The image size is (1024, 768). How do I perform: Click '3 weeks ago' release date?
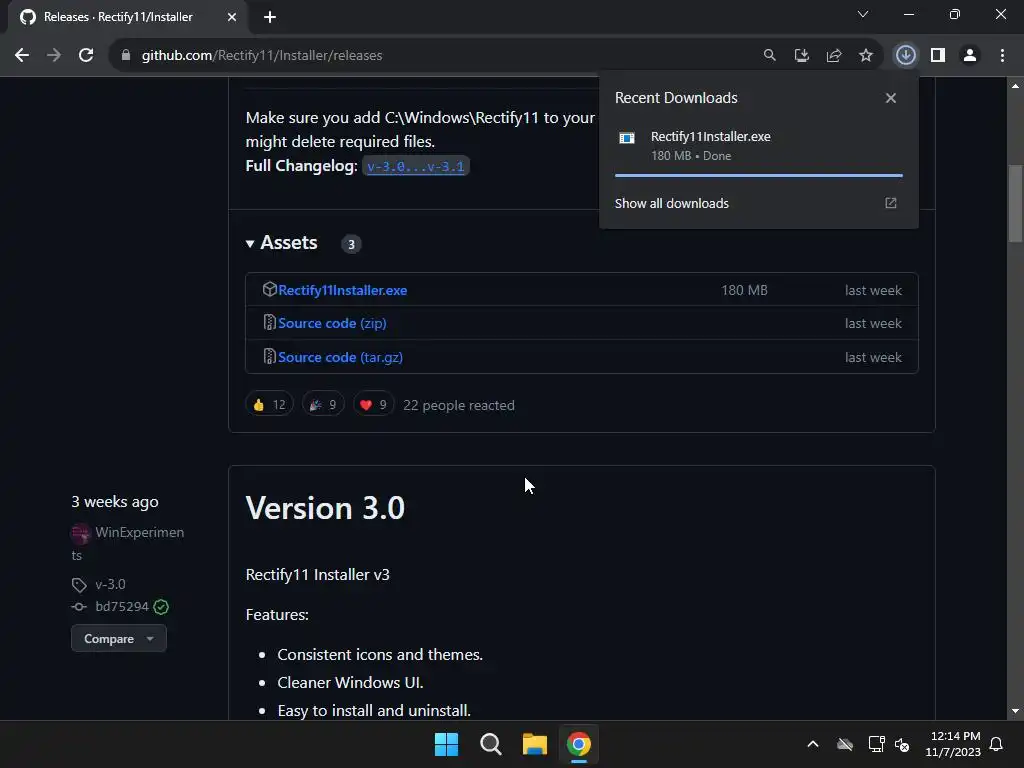coord(115,502)
